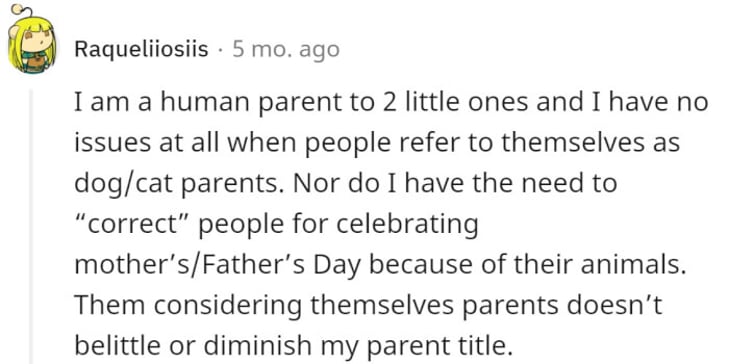Click the comment line starting "I am a human parent"
The height and width of the screenshot is (364, 729).
pos(391,103)
